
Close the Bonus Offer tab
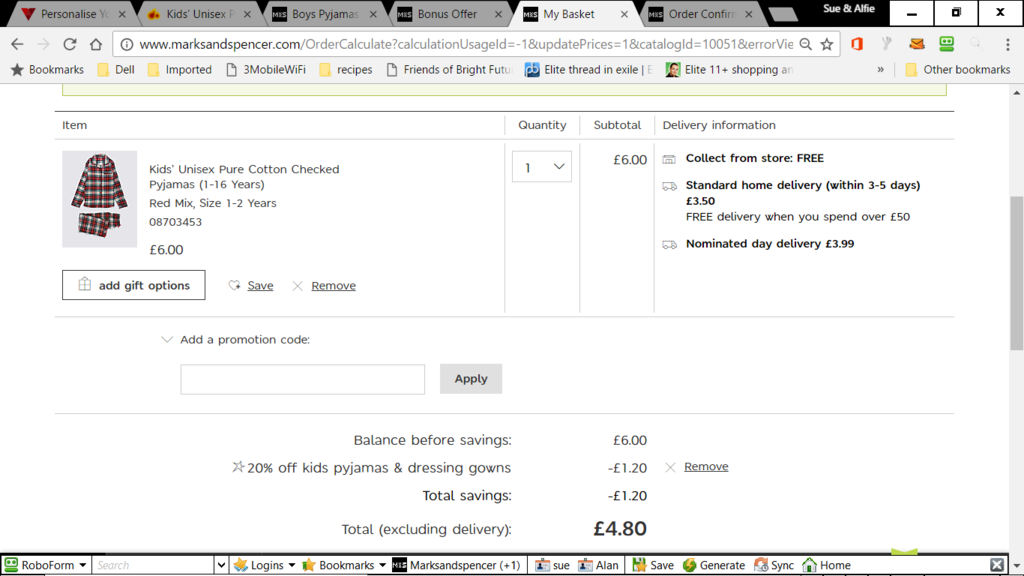pyautogui.click(x=498, y=14)
